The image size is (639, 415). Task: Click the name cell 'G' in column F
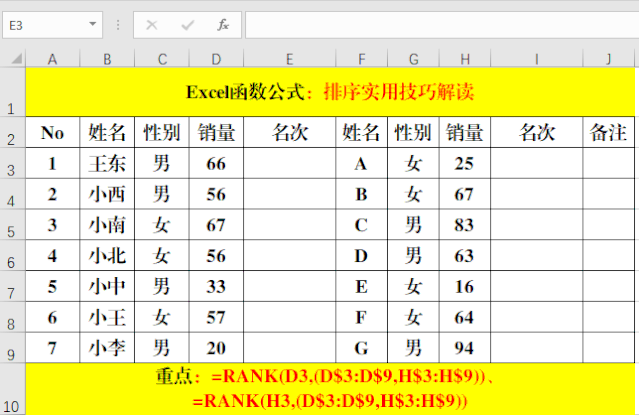[x=361, y=348]
